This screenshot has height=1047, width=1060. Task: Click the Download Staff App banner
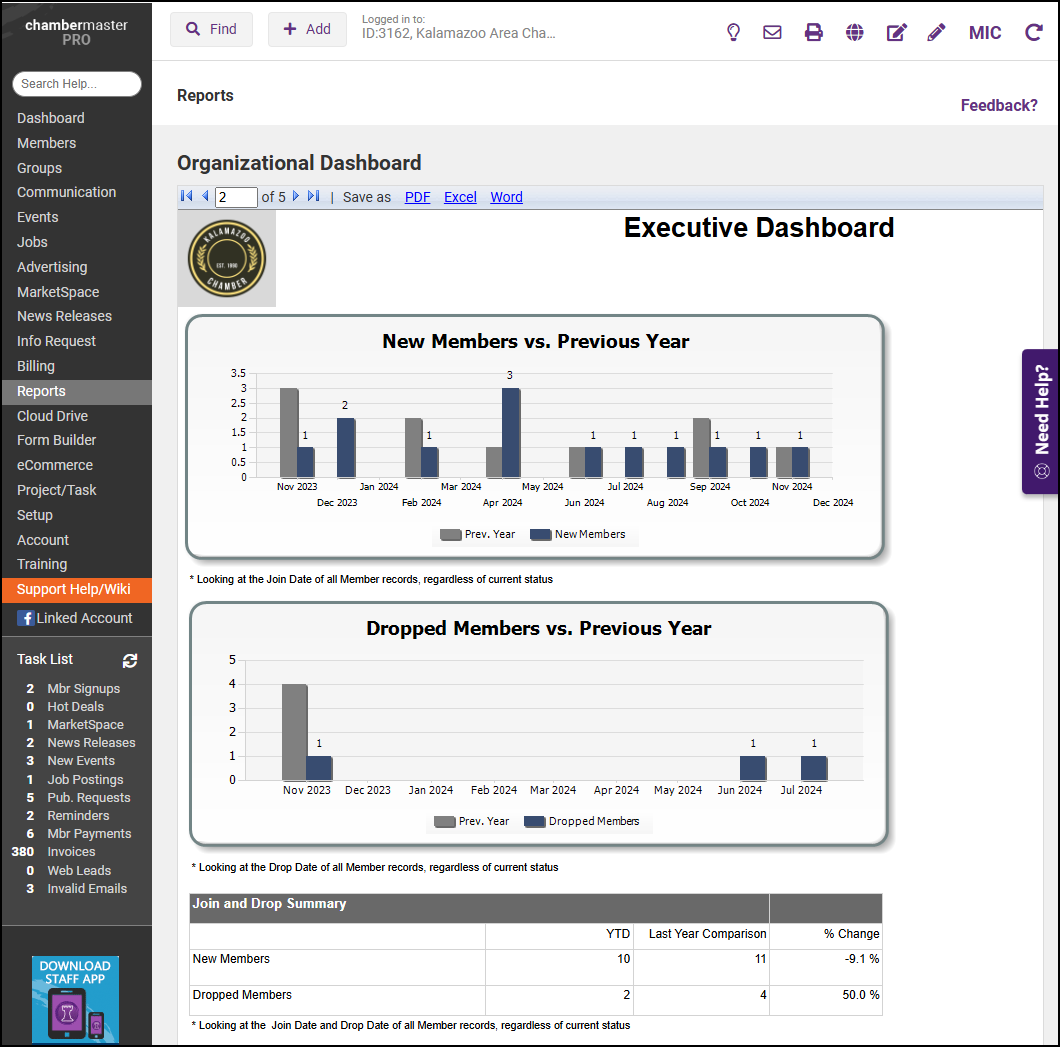[x=75, y=999]
